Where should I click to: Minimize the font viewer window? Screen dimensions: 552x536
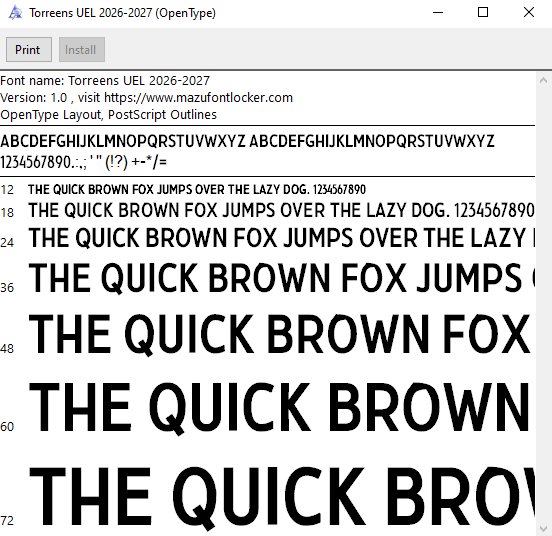coord(438,13)
